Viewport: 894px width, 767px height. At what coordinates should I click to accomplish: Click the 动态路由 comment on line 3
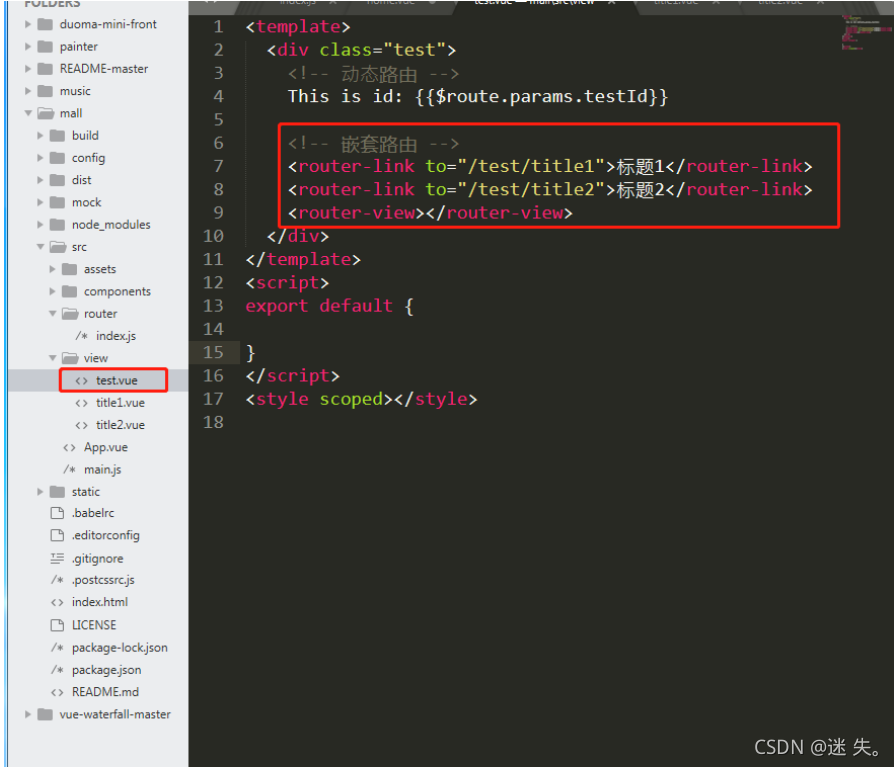(373, 74)
